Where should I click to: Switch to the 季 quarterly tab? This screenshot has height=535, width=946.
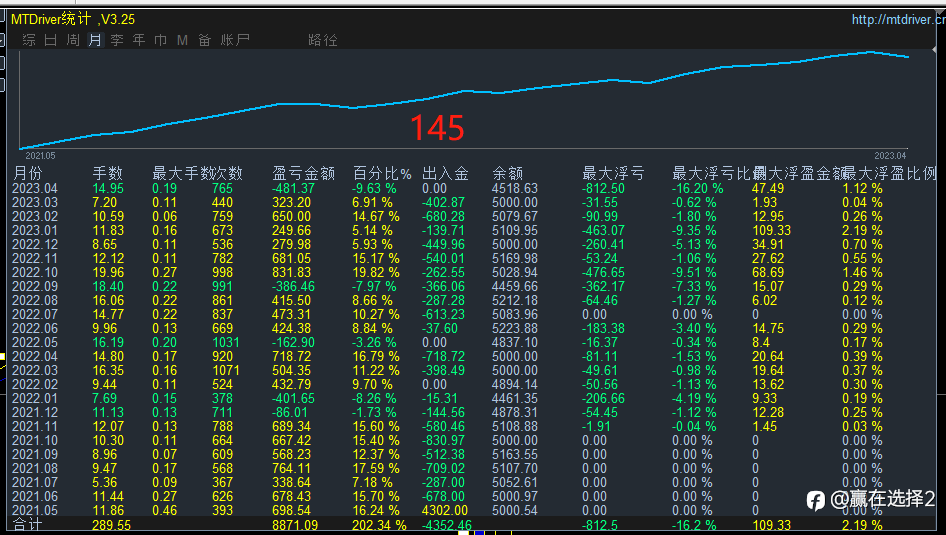point(117,40)
